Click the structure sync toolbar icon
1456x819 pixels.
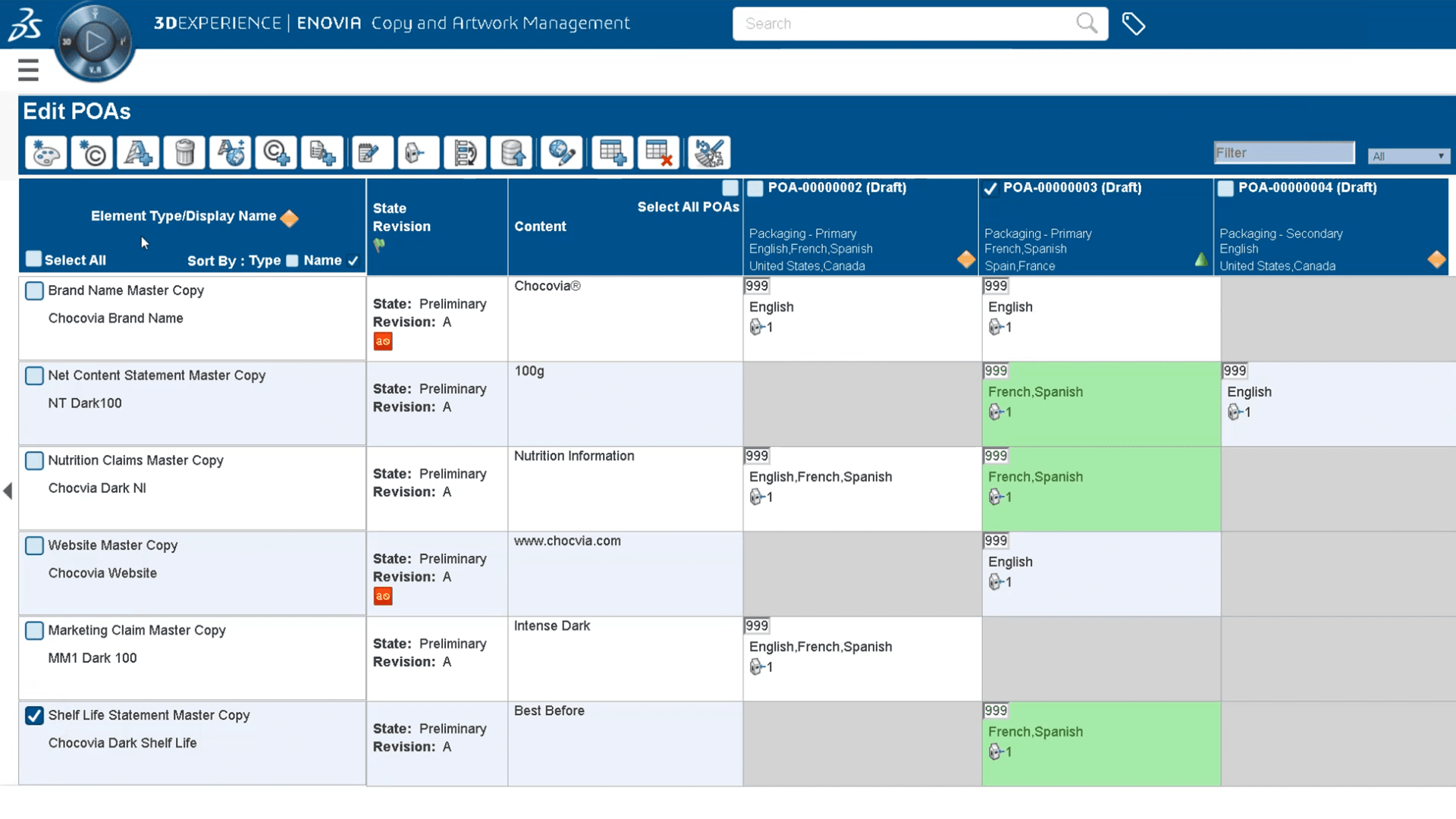click(x=465, y=153)
